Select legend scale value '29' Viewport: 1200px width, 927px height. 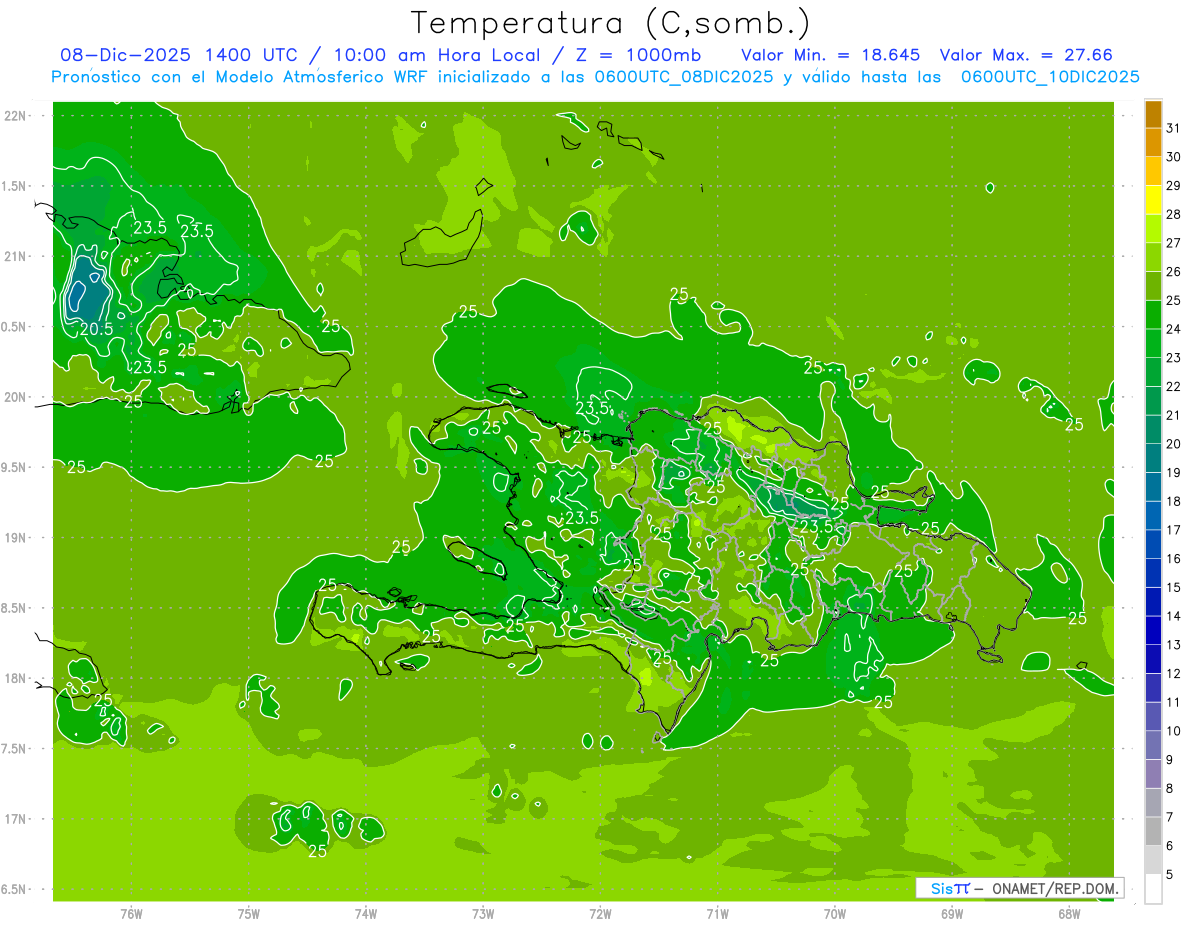1174,185
